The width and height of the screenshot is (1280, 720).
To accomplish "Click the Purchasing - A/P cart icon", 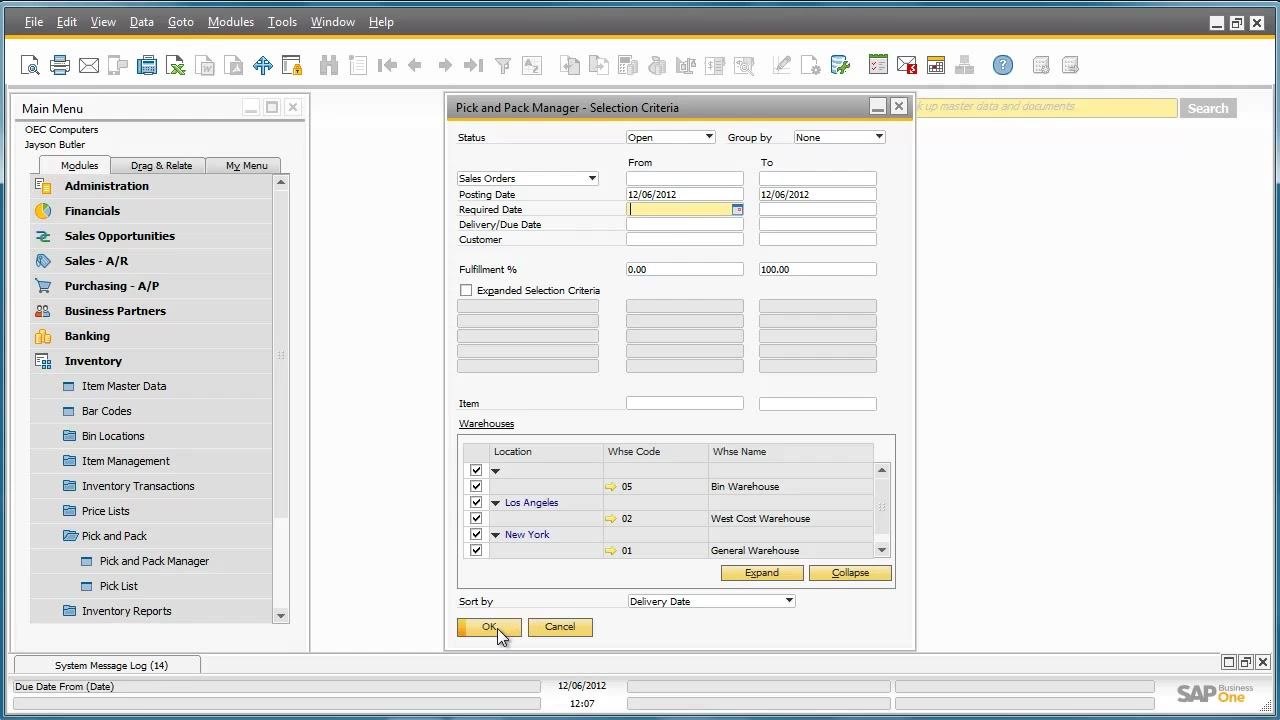I will tap(43, 286).
